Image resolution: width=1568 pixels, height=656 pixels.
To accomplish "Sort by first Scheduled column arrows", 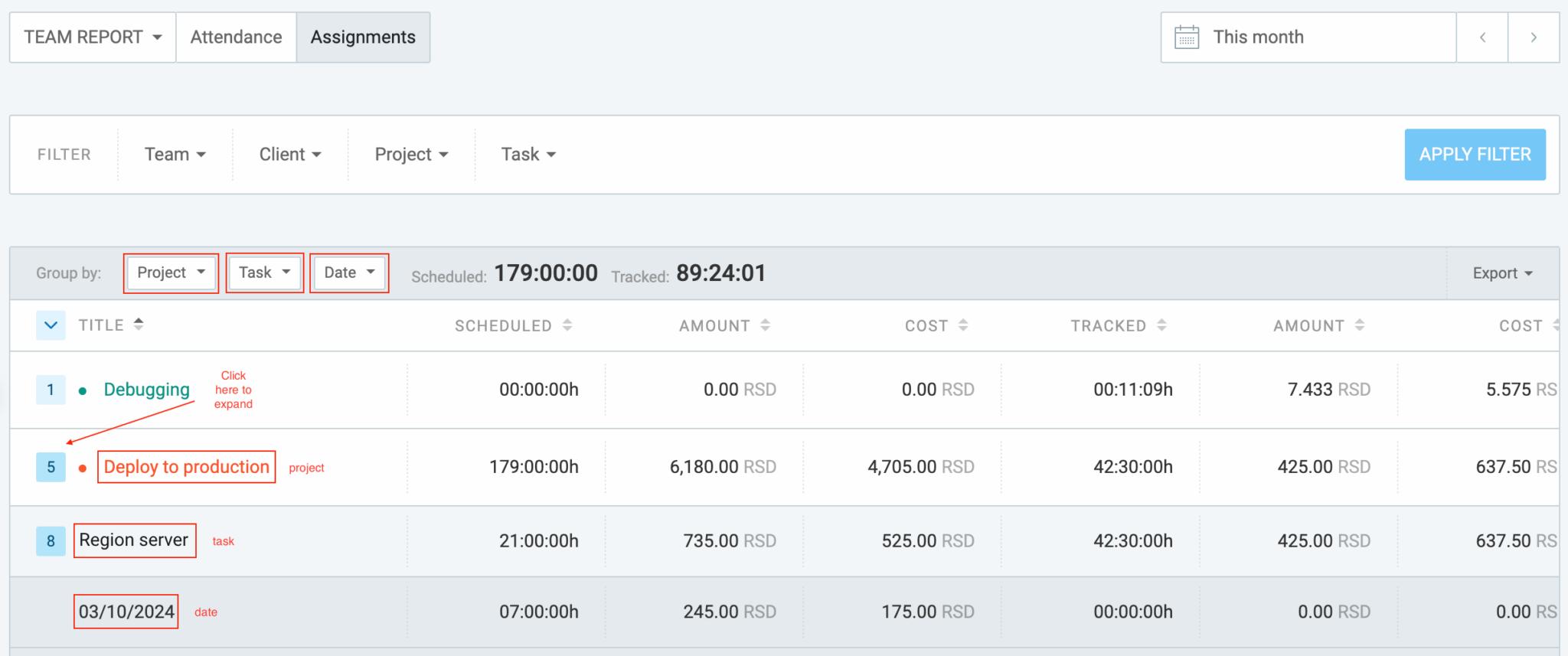I will pos(567,325).
